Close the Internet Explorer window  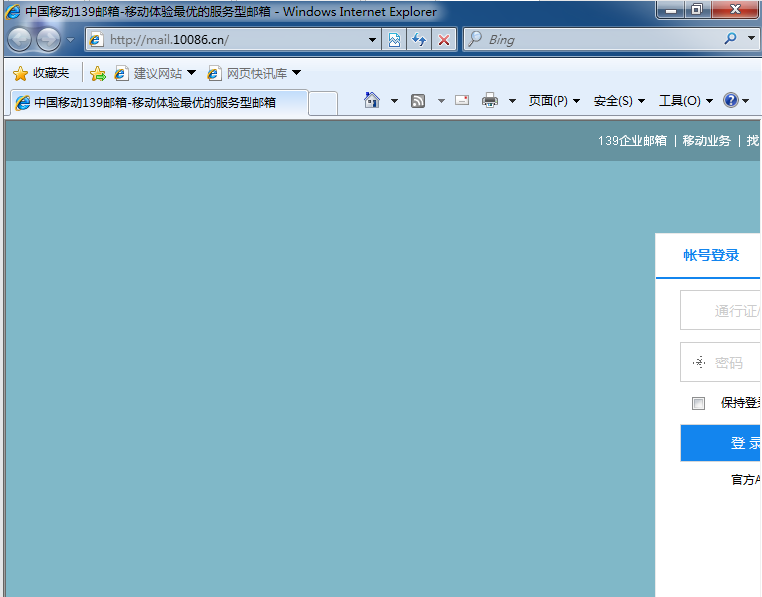tap(735, 10)
